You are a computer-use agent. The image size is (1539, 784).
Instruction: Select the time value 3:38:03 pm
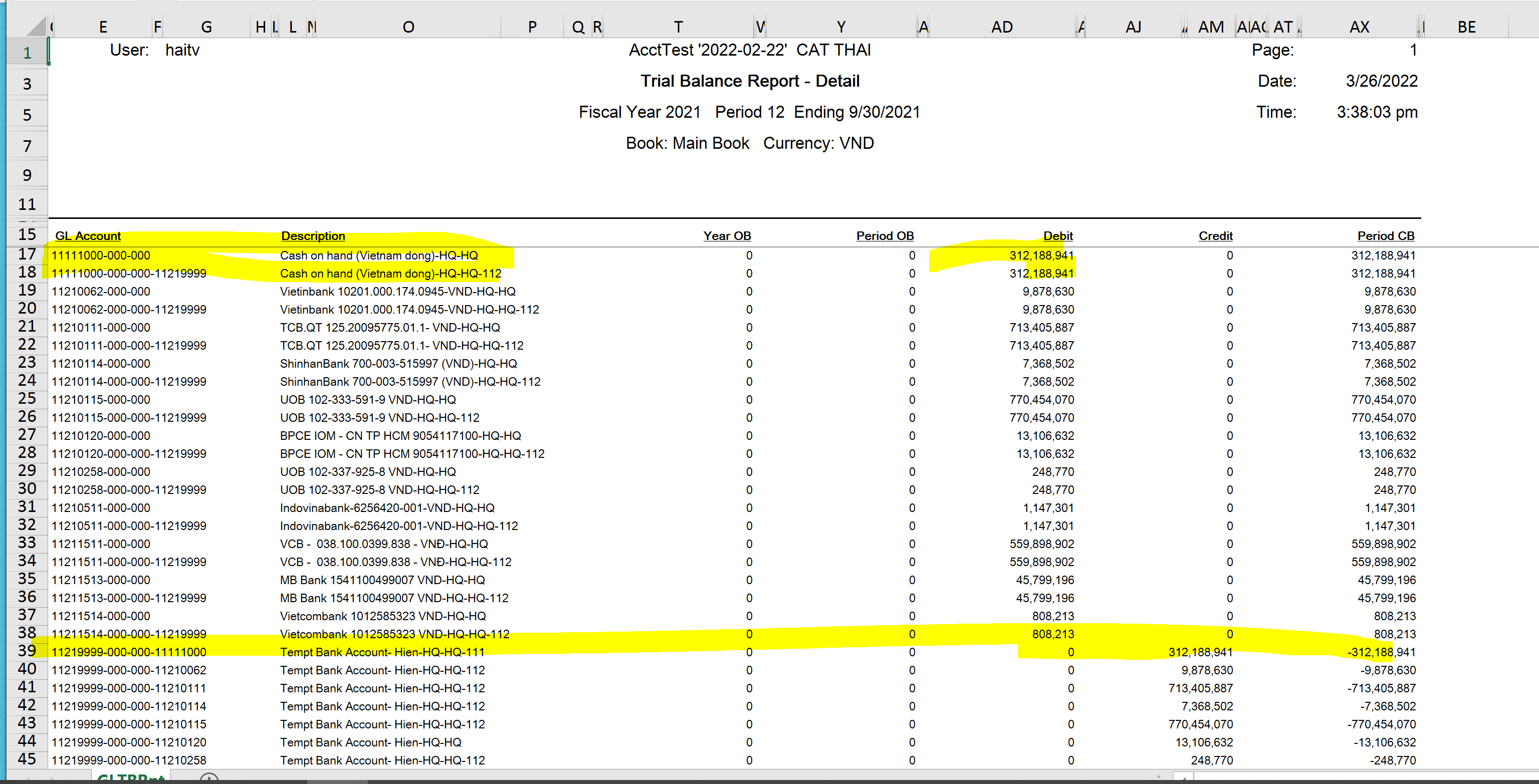pyautogui.click(x=1377, y=112)
